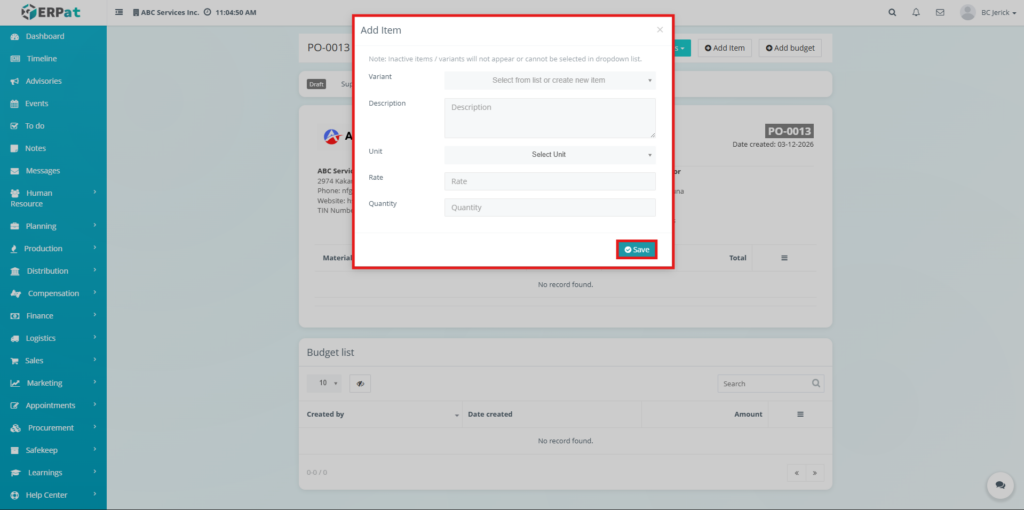
Task: Open the notifications bell icon
Action: tap(916, 12)
